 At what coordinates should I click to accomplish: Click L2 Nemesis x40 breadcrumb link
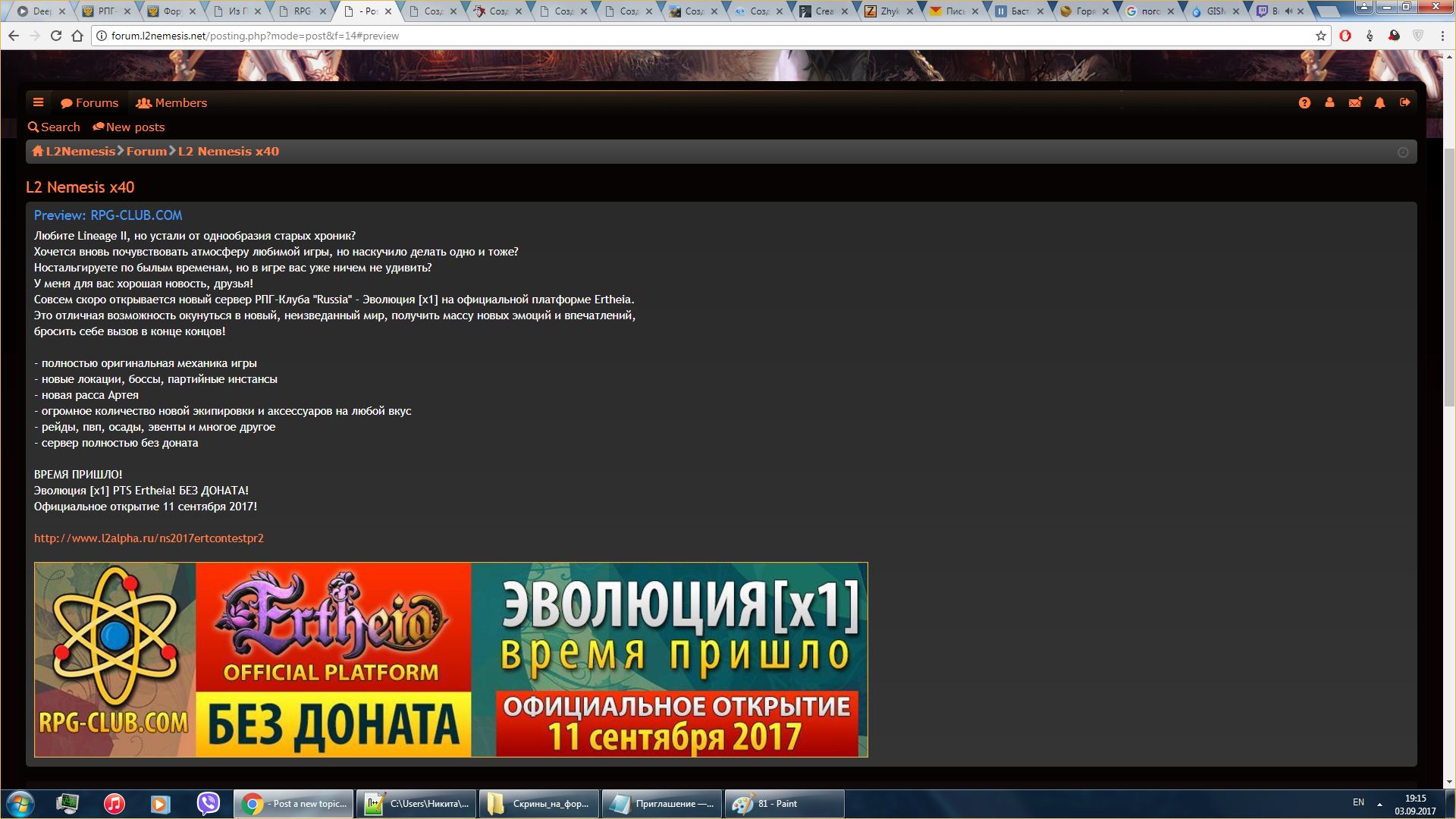tap(228, 151)
